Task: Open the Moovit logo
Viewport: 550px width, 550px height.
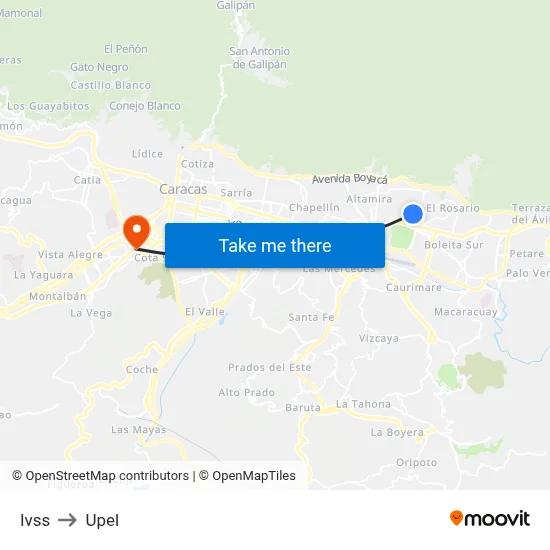Action: [490, 518]
